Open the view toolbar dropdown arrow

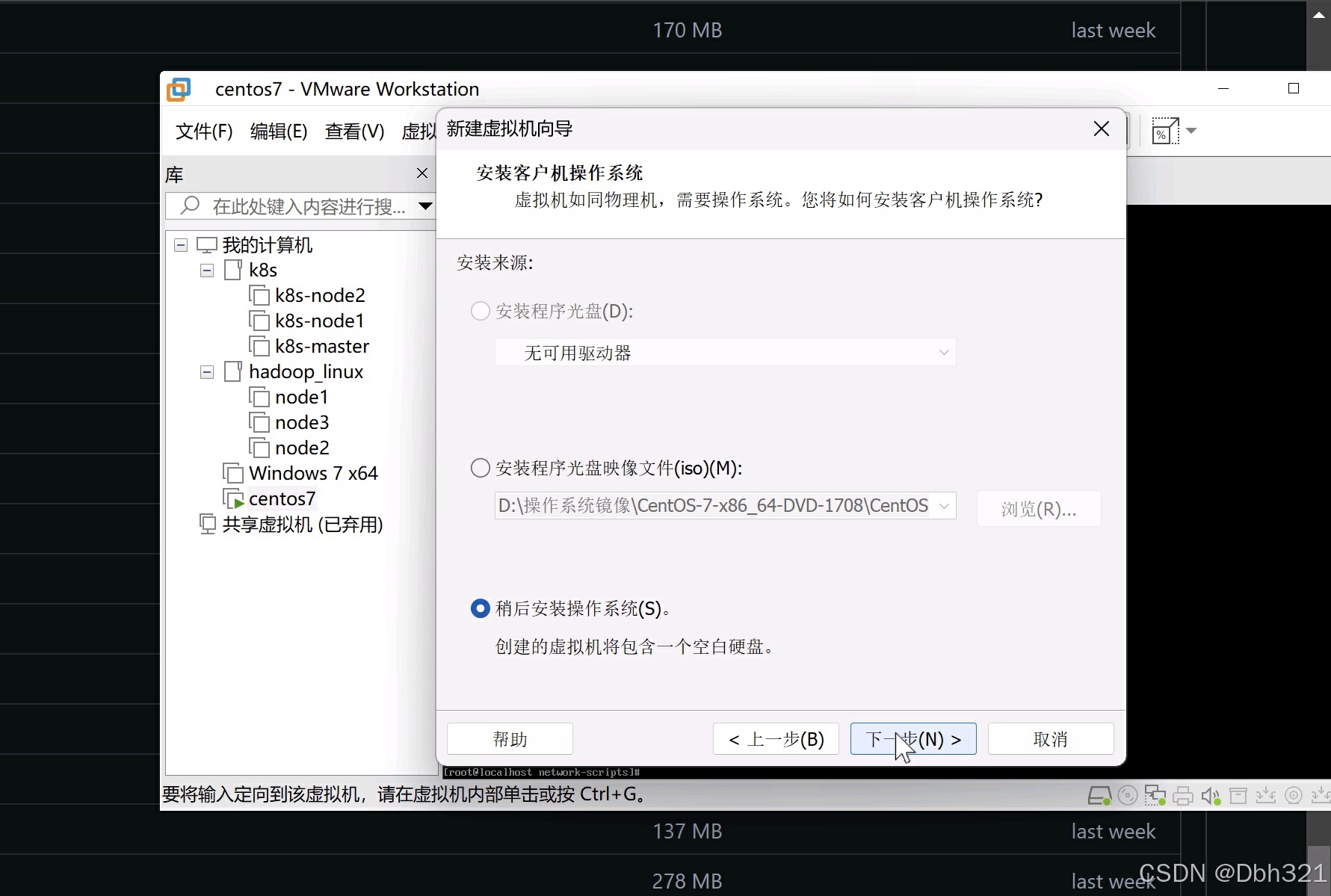point(1191,131)
